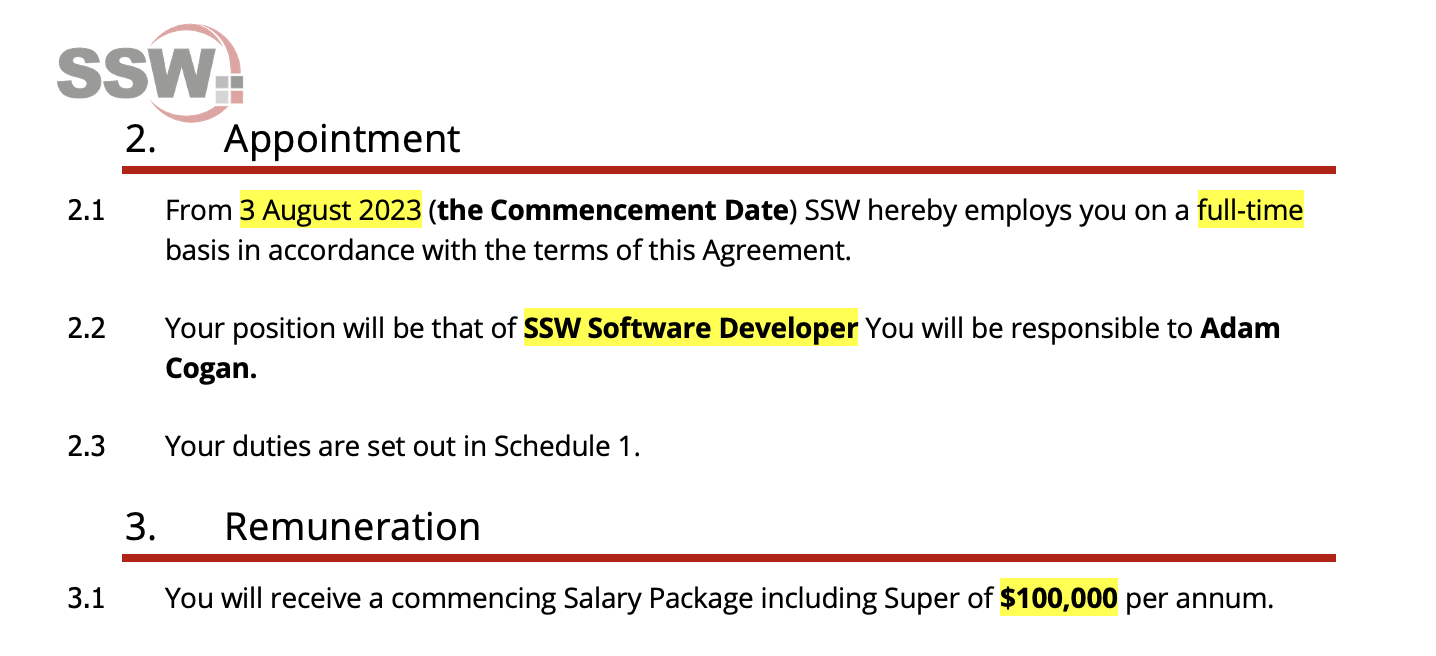Click the red line under Remuneration
This screenshot has width=1436, height=656.
[728, 557]
